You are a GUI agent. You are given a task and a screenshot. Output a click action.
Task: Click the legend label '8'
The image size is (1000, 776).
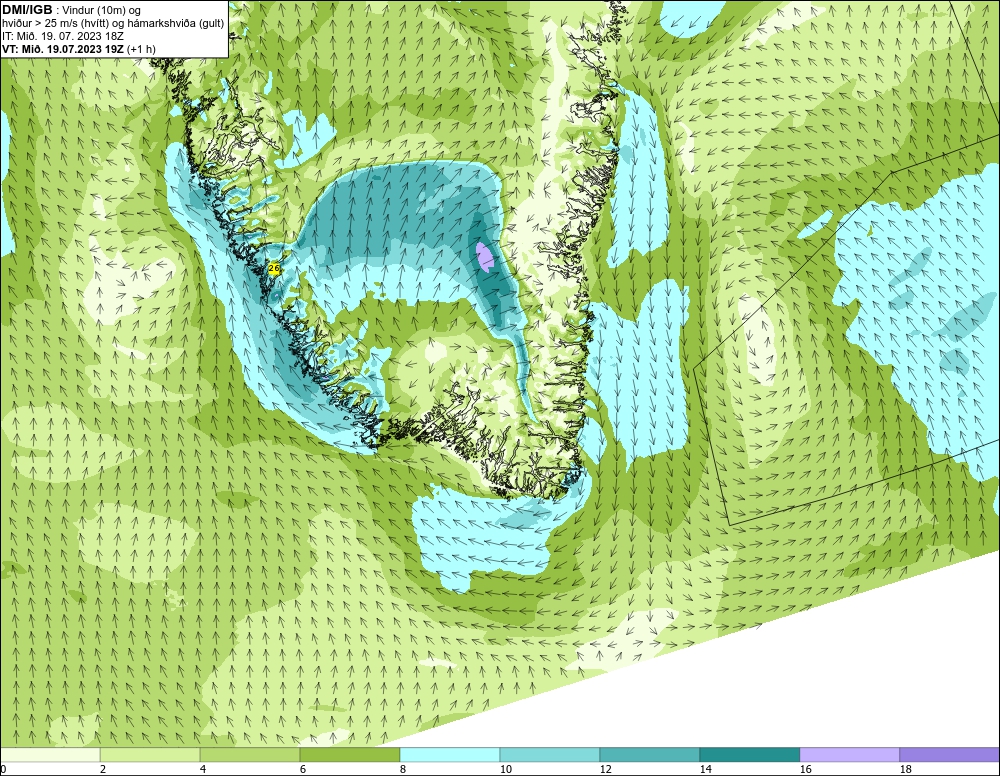402,769
